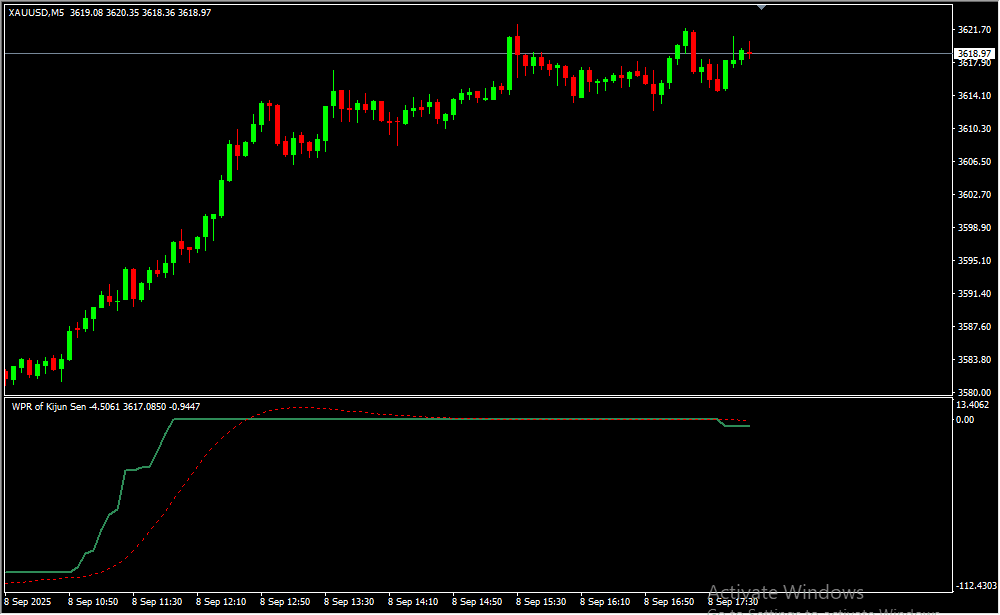Click the 3580.00 price scale label

[x=973, y=392]
